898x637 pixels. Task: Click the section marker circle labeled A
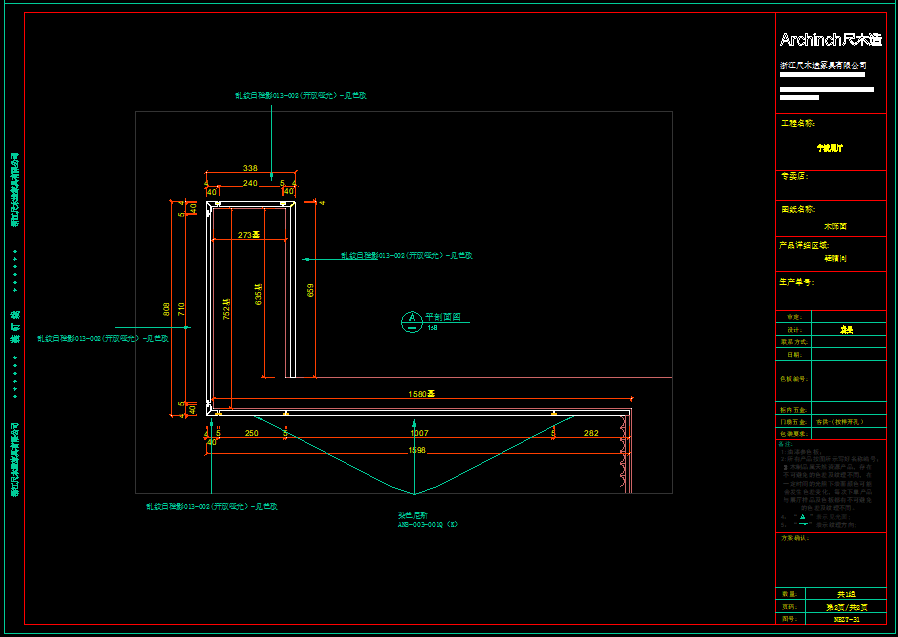point(411,320)
